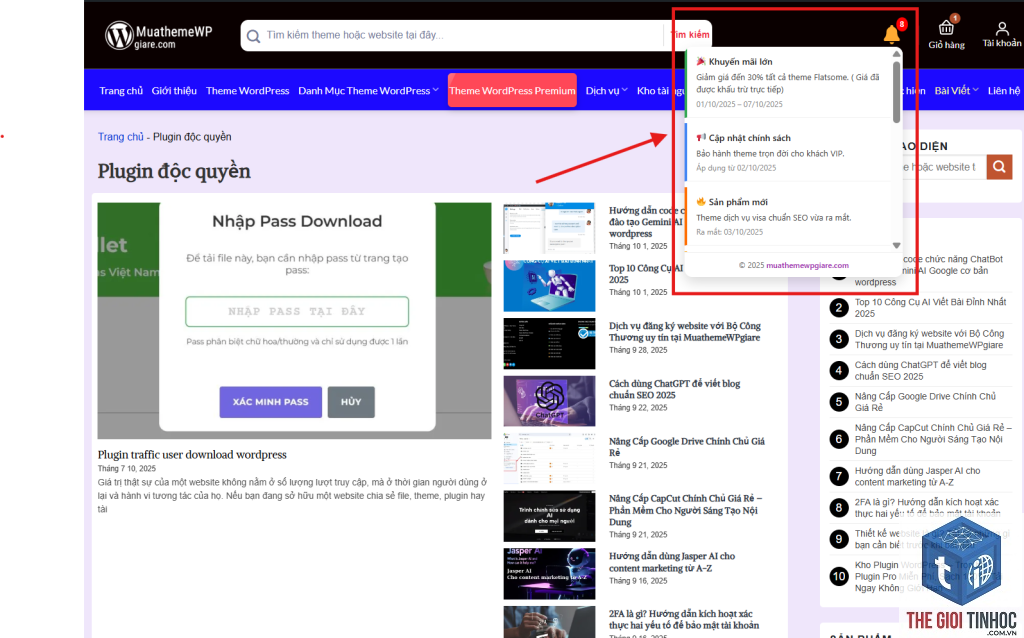Image resolution: width=1024 pixels, height=638 pixels.
Task: Click the plugin download post main thumbnail
Action: point(294,321)
